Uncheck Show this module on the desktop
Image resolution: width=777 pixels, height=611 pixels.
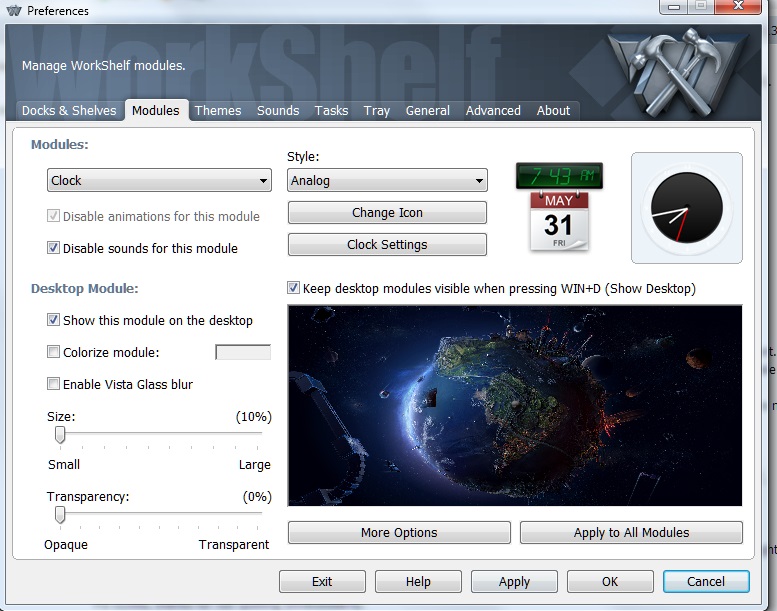coord(54,320)
